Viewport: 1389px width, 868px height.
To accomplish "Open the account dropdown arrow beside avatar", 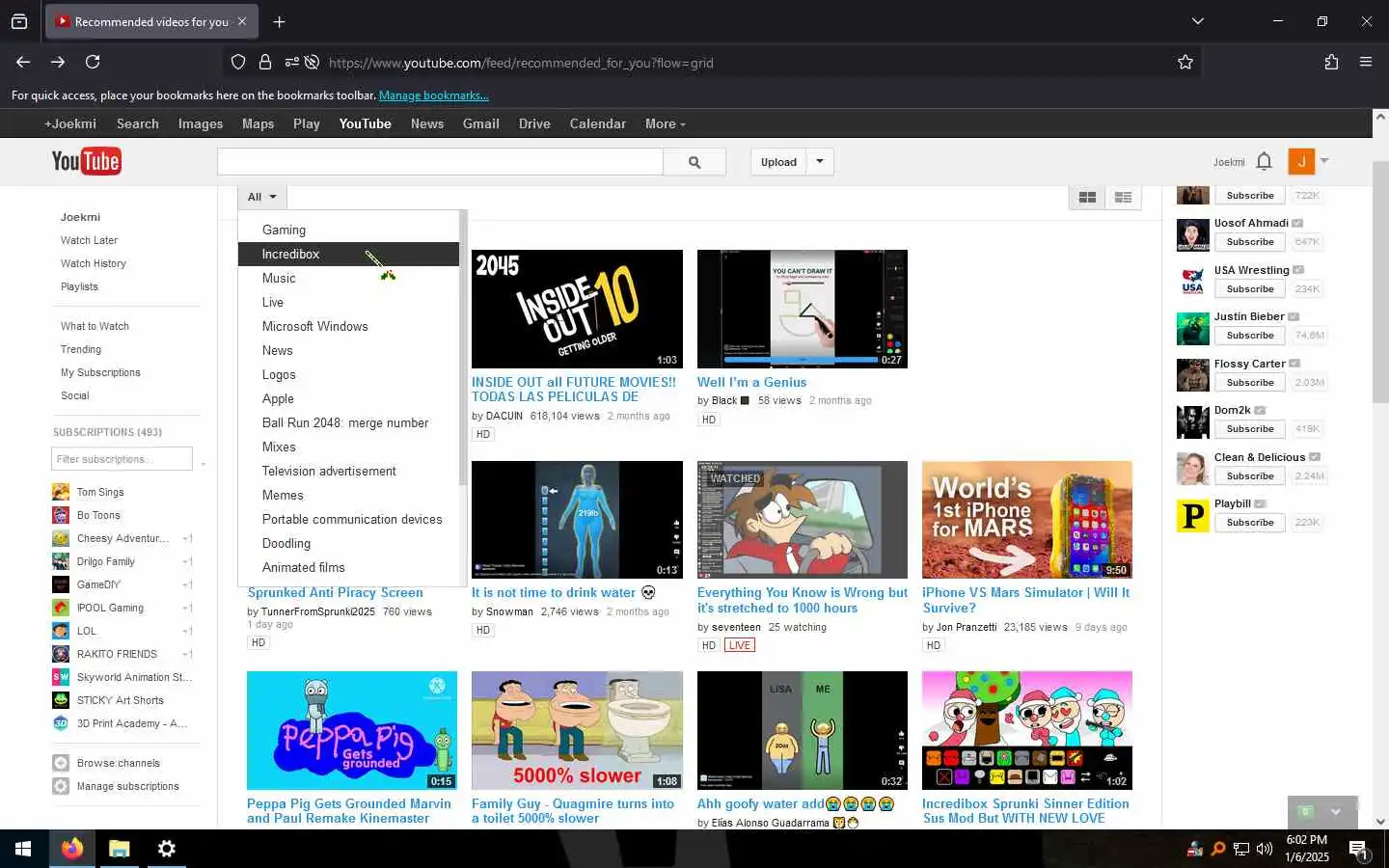I will [x=1324, y=161].
